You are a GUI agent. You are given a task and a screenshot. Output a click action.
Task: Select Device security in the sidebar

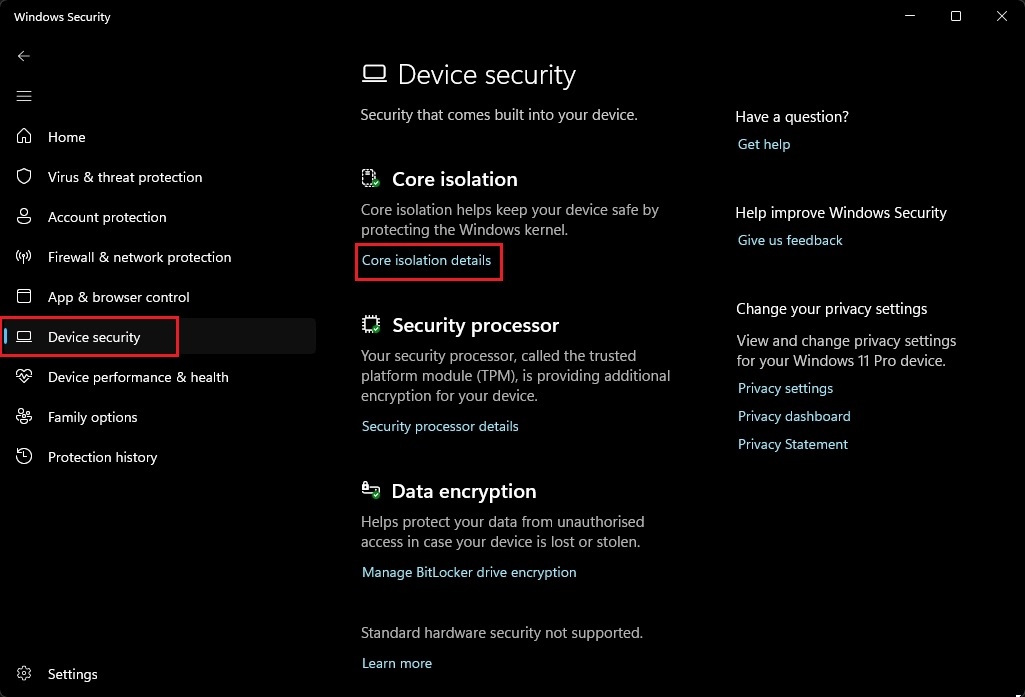tap(94, 337)
